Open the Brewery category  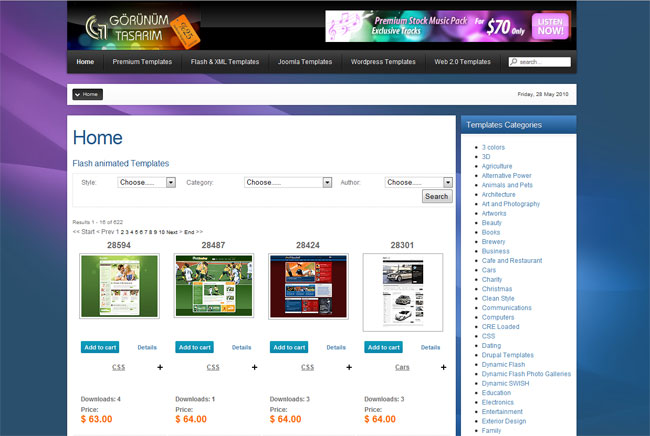[x=493, y=242]
